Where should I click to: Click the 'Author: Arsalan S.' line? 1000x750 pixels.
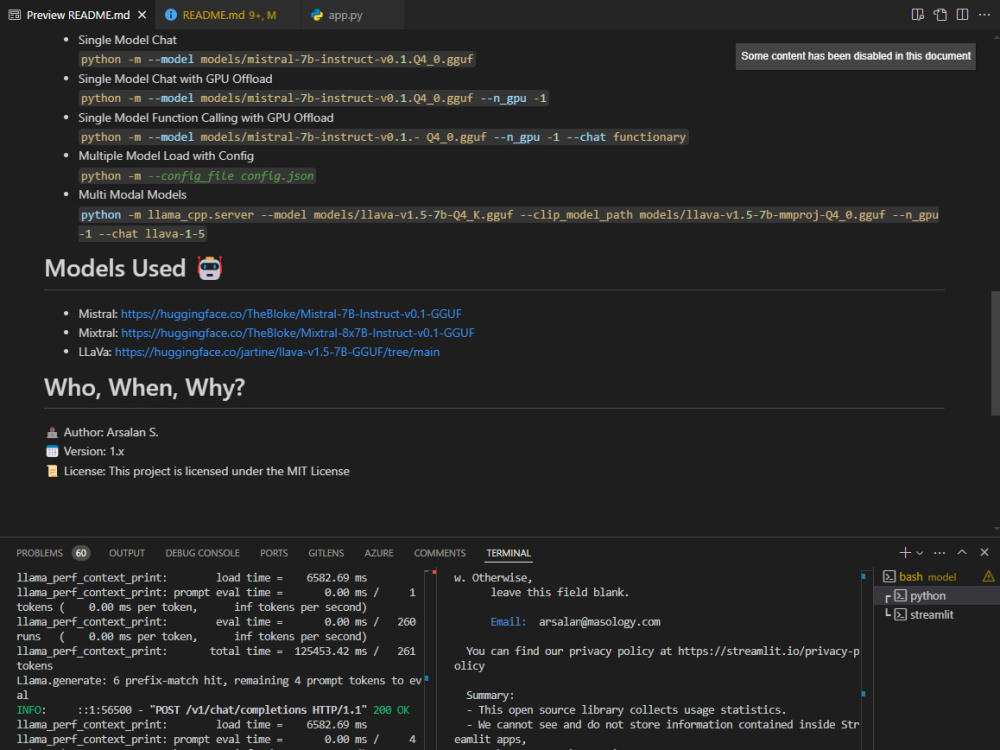click(x=111, y=432)
